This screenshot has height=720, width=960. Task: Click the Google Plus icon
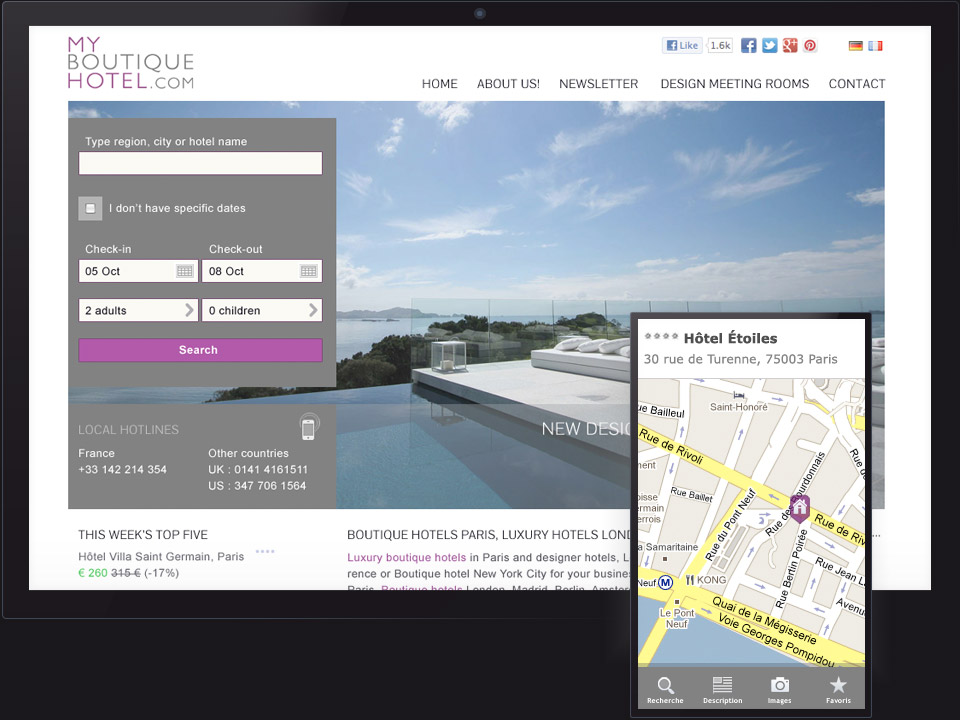click(790, 45)
